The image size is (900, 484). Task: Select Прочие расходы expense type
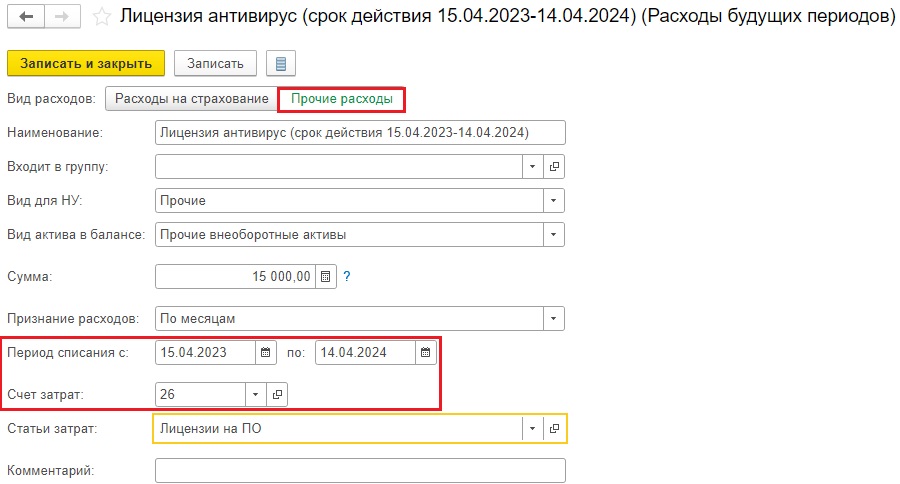click(342, 99)
